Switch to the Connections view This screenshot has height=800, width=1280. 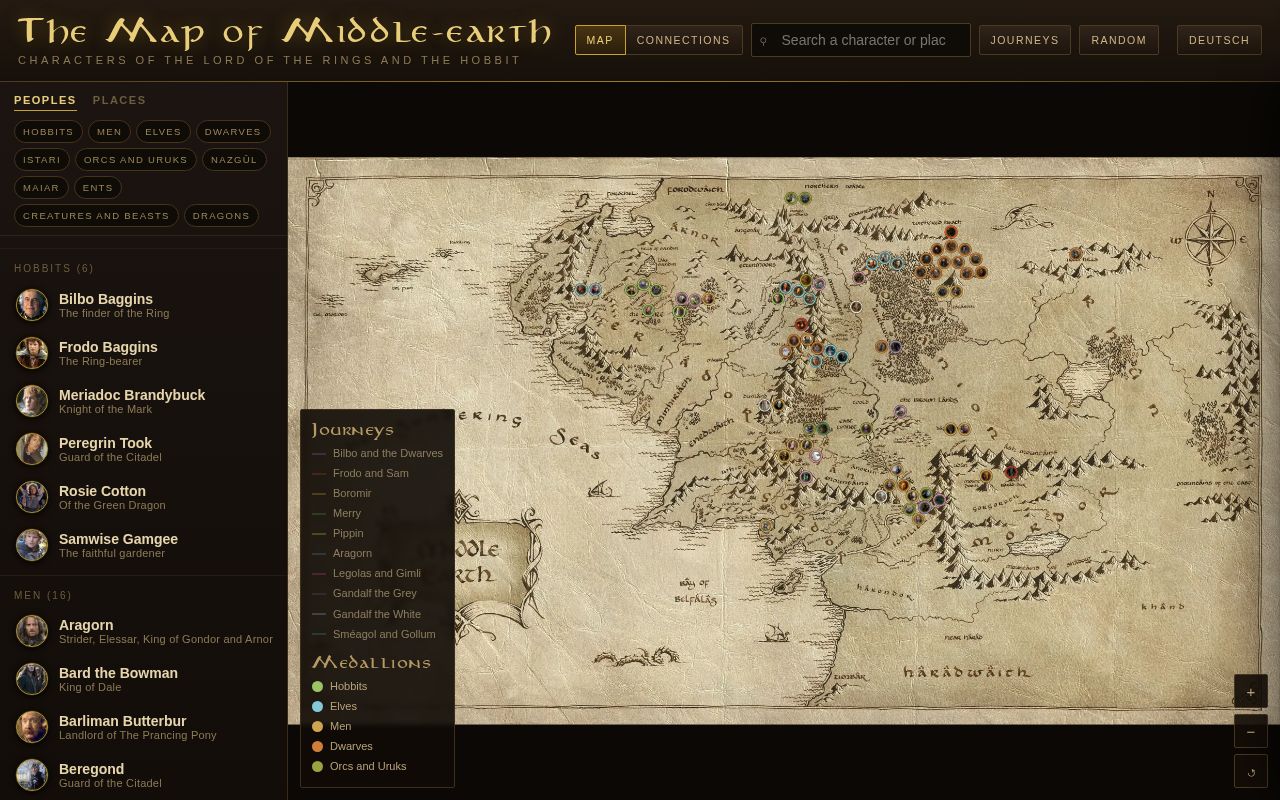(684, 40)
